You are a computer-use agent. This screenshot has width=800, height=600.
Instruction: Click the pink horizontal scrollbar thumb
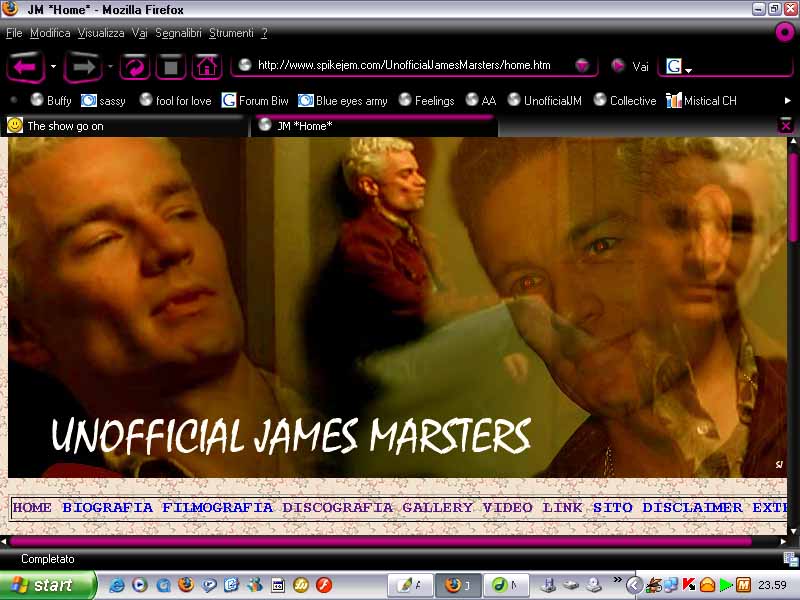point(381,541)
